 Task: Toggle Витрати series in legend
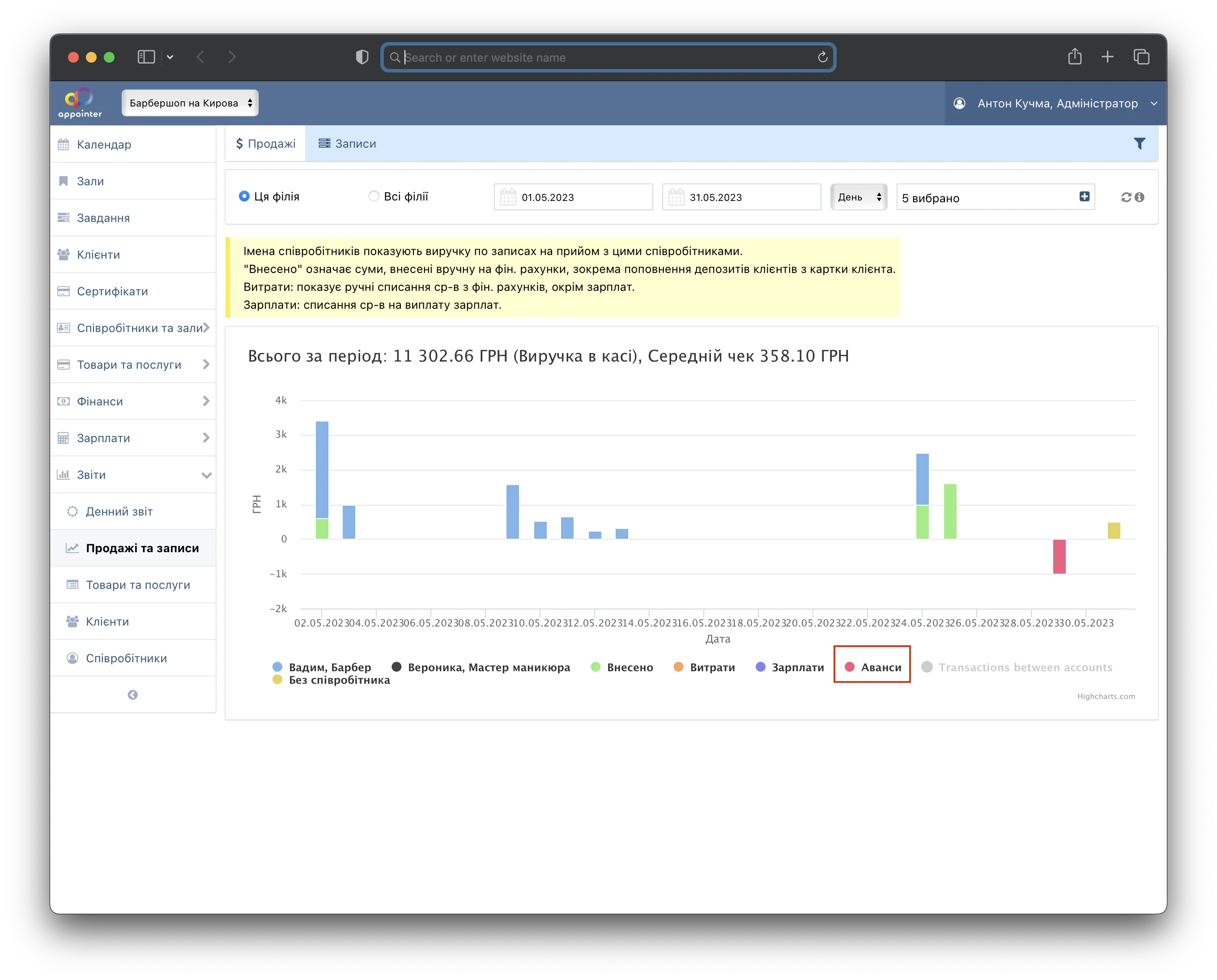pos(704,667)
